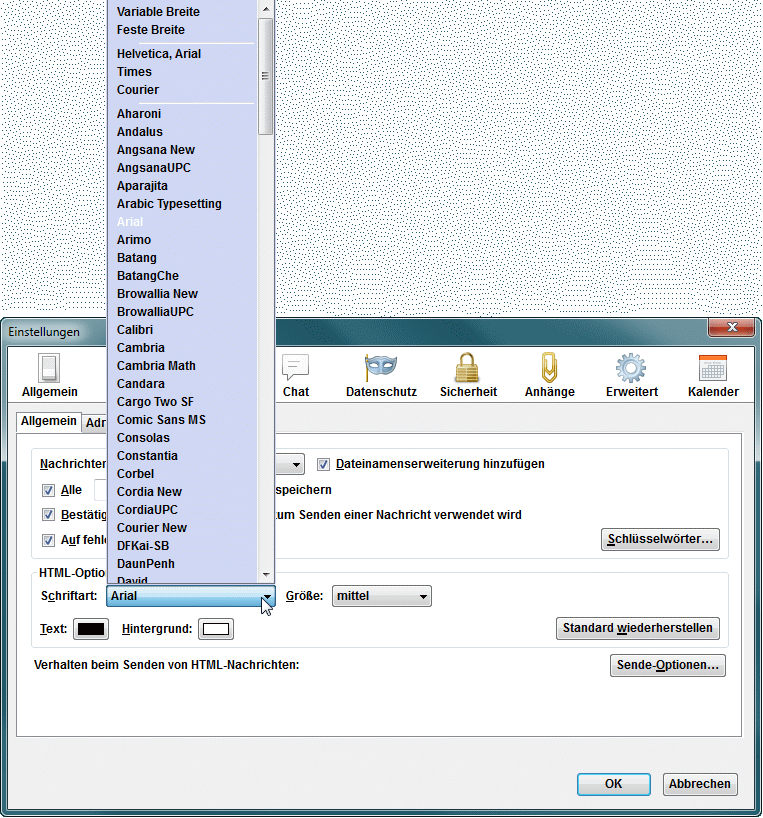
Task: Choose Constantia font
Action: tap(182, 455)
